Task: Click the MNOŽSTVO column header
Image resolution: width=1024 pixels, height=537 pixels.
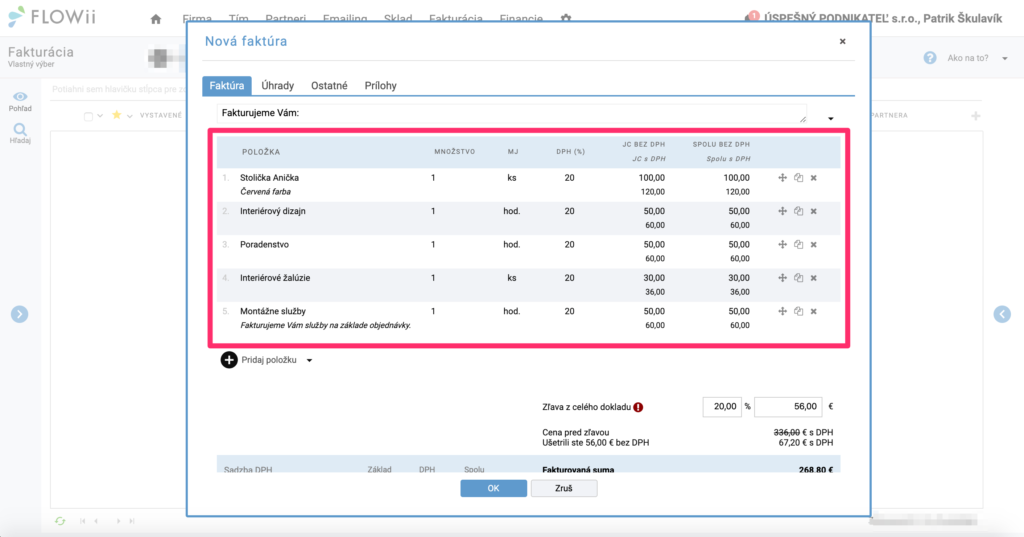Action: (x=455, y=152)
